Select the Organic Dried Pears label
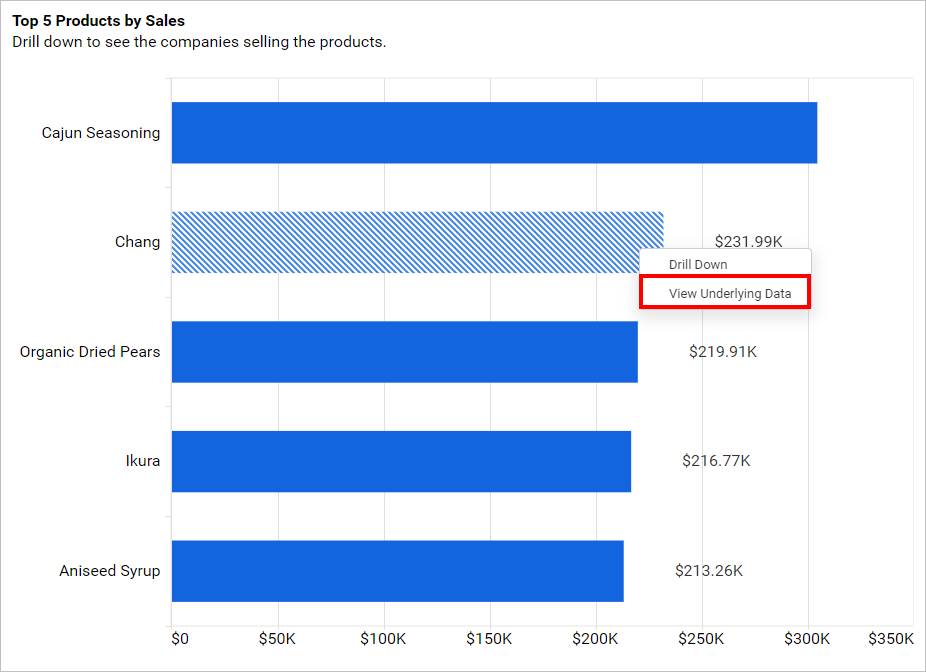Screen dimensions: 926x672 coord(90,352)
